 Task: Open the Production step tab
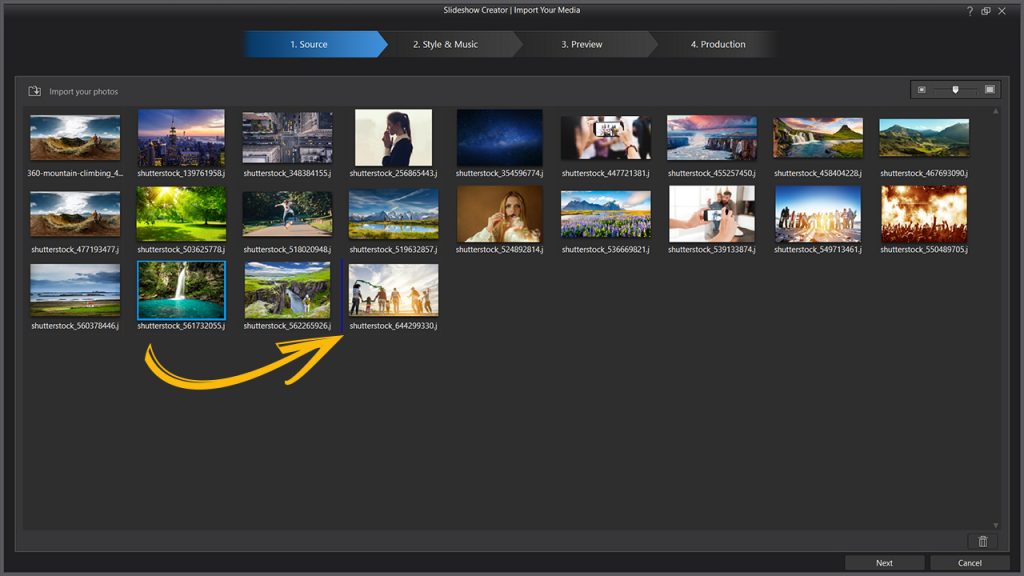718,44
